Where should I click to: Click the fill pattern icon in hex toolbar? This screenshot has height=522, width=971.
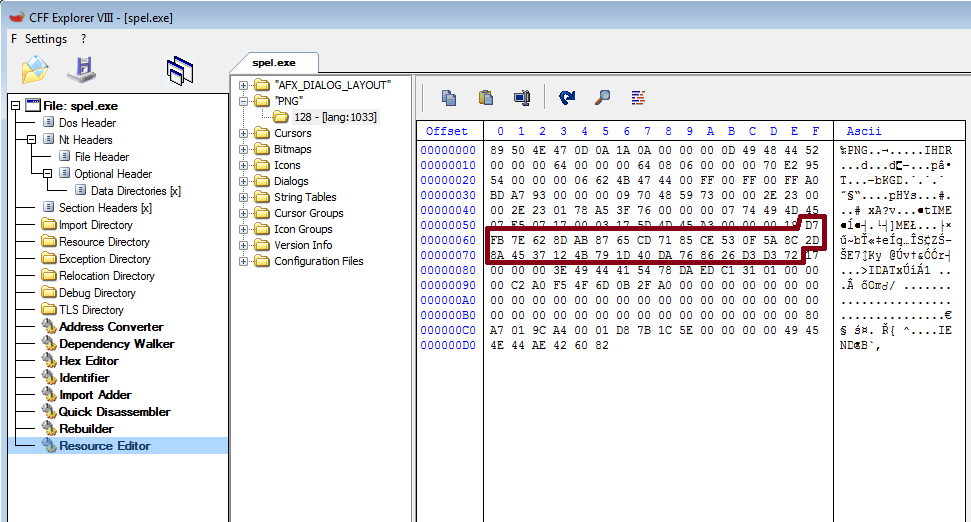(638, 98)
